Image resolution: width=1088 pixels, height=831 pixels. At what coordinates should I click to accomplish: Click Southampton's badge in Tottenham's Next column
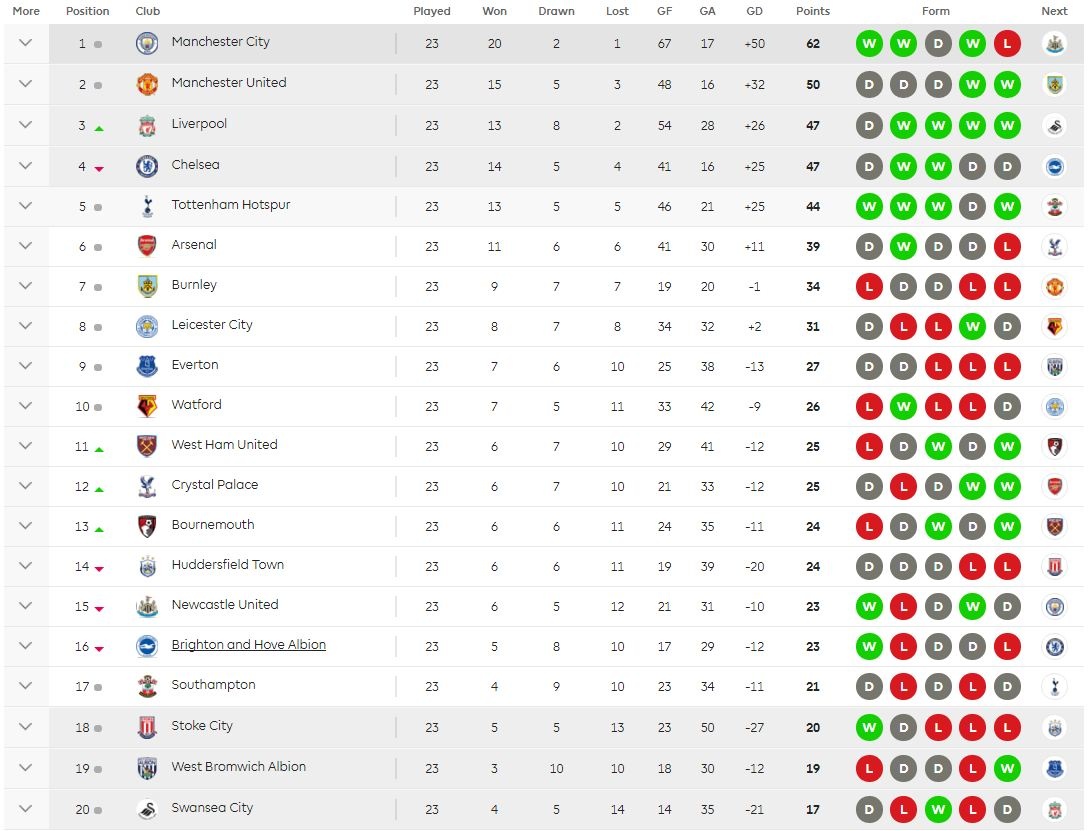pos(1055,206)
